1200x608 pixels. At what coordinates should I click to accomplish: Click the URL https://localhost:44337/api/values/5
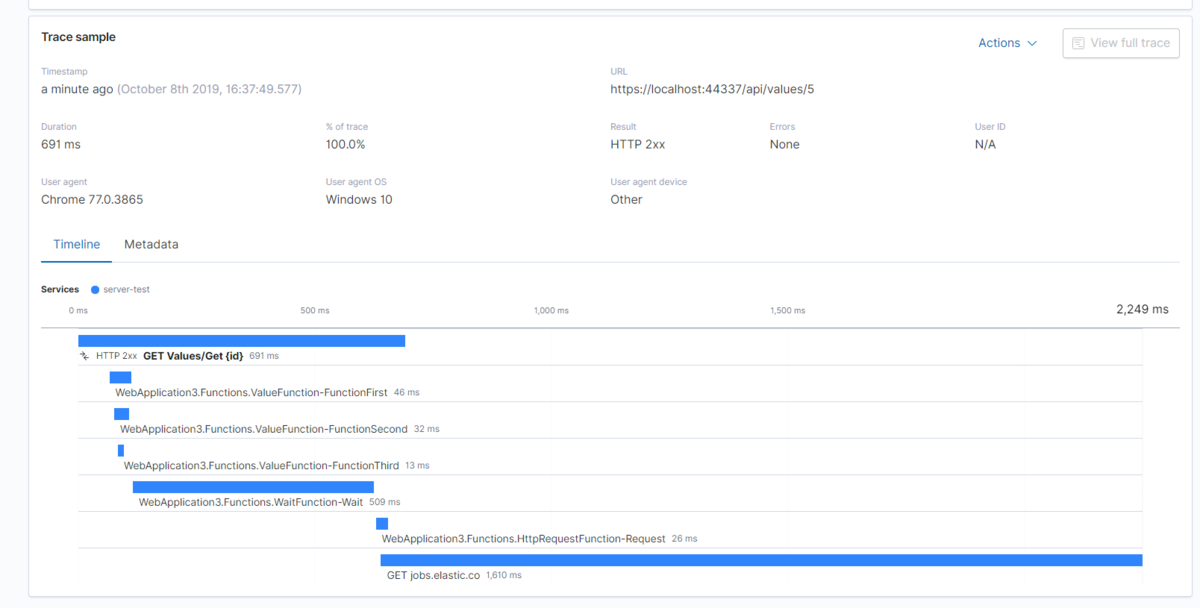pyautogui.click(x=712, y=89)
